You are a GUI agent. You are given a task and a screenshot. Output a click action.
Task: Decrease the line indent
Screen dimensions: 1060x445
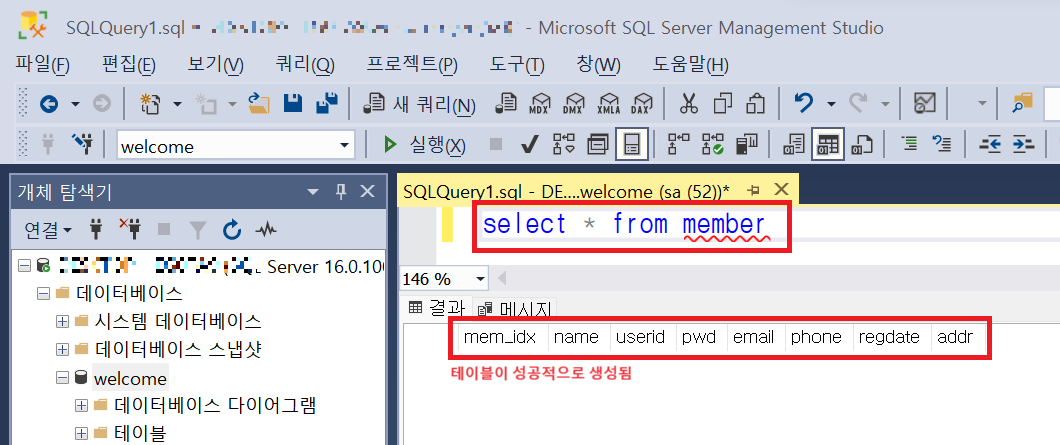(x=990, y=143)
